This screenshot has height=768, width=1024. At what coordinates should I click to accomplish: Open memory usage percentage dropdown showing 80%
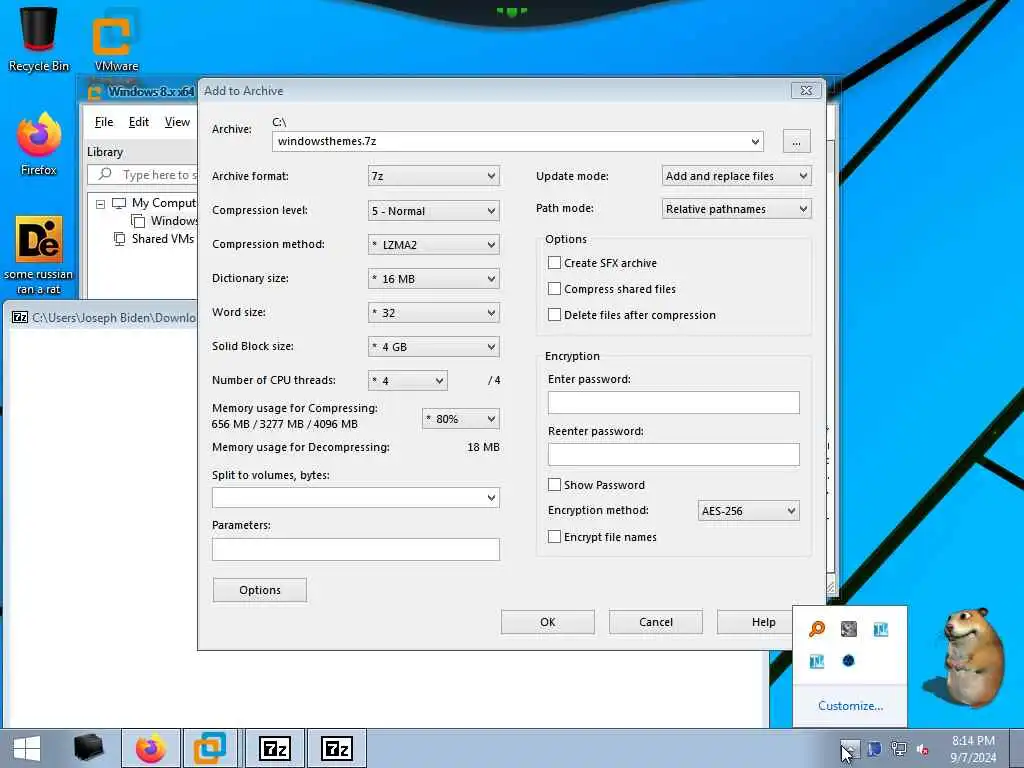click(x=460, y=419)
